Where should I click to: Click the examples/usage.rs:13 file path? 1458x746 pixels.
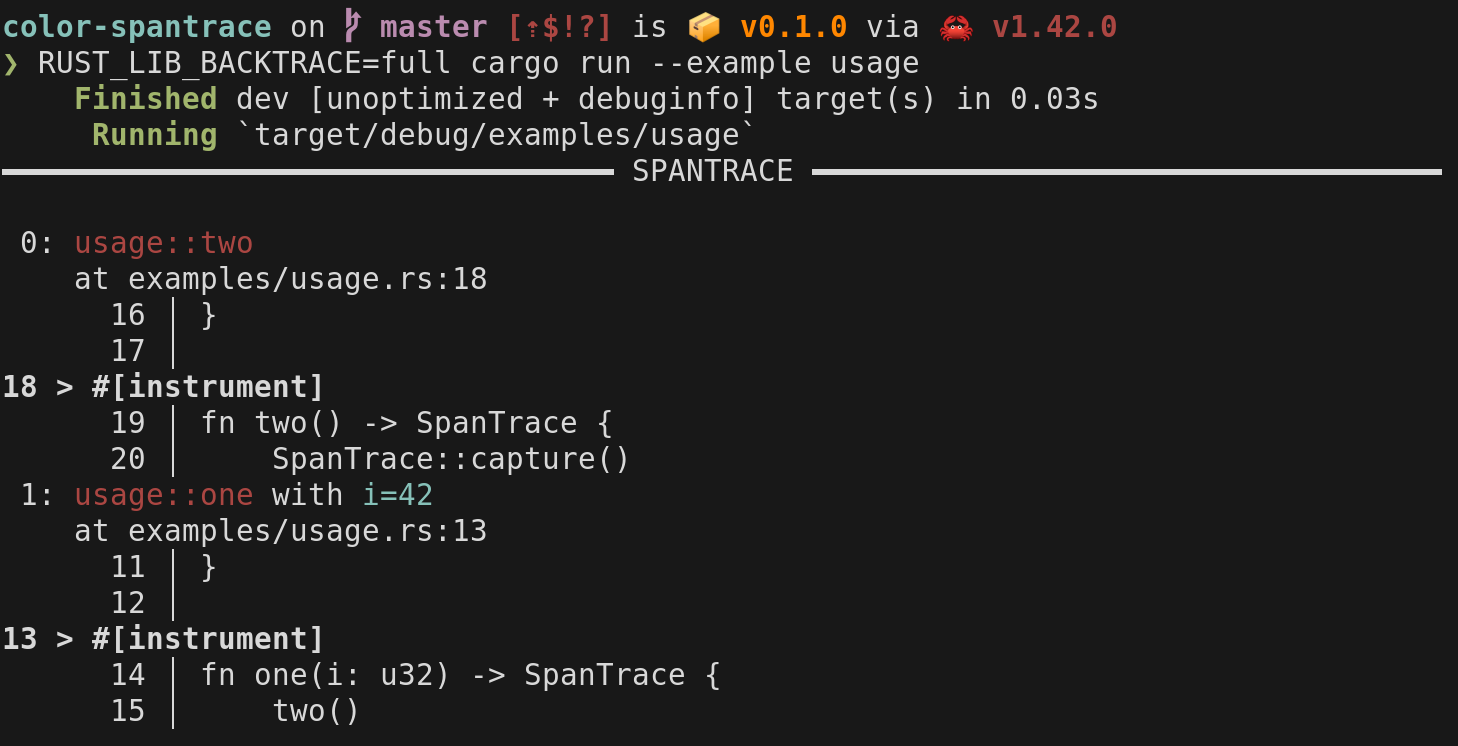[x=308, y=531]
